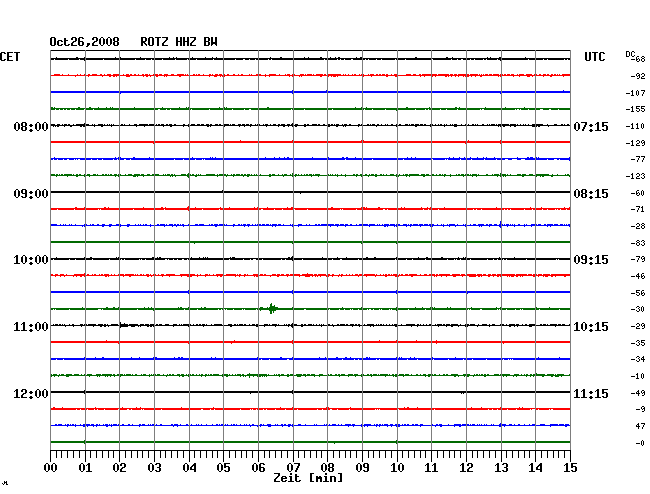Click the UTC time label "10:15"
This screenshot has width=650, height=494.
591,327
